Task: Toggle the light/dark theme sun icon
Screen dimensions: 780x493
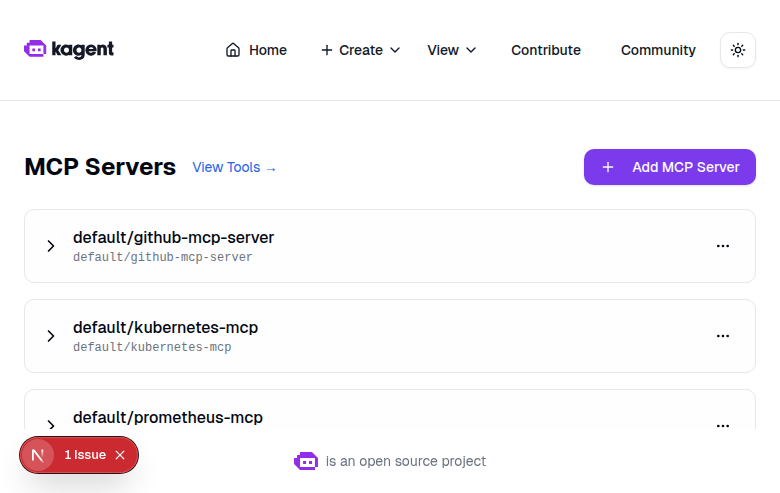Action: [x=738, y=50]
